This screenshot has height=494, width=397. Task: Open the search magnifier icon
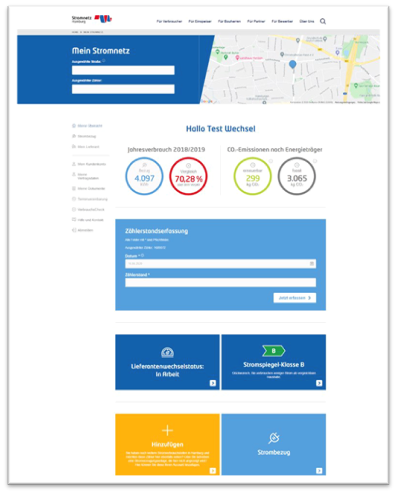pyautogui.click(x=323, y=21)
